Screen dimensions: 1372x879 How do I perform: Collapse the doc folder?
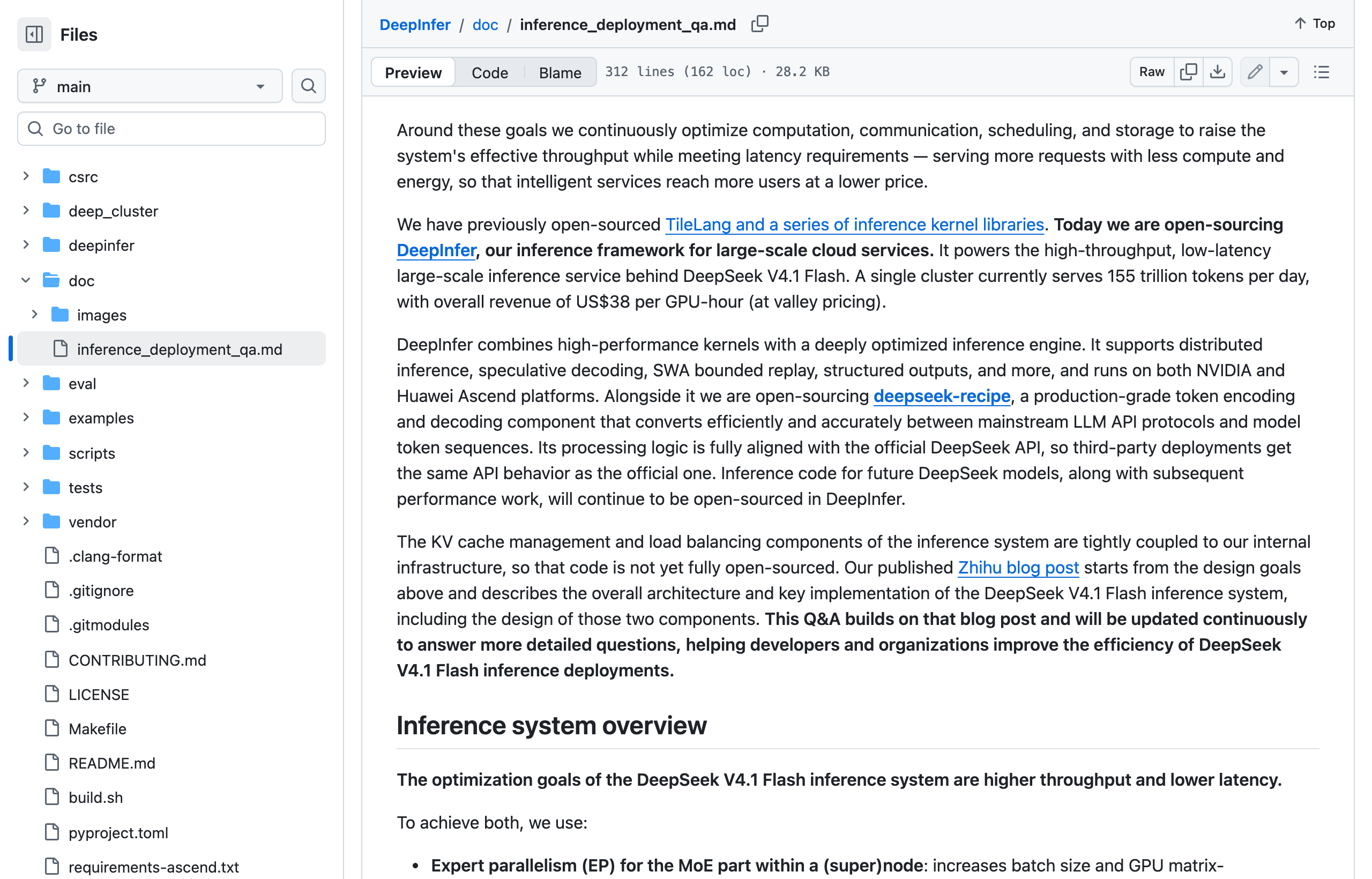(x=26, y=280)
